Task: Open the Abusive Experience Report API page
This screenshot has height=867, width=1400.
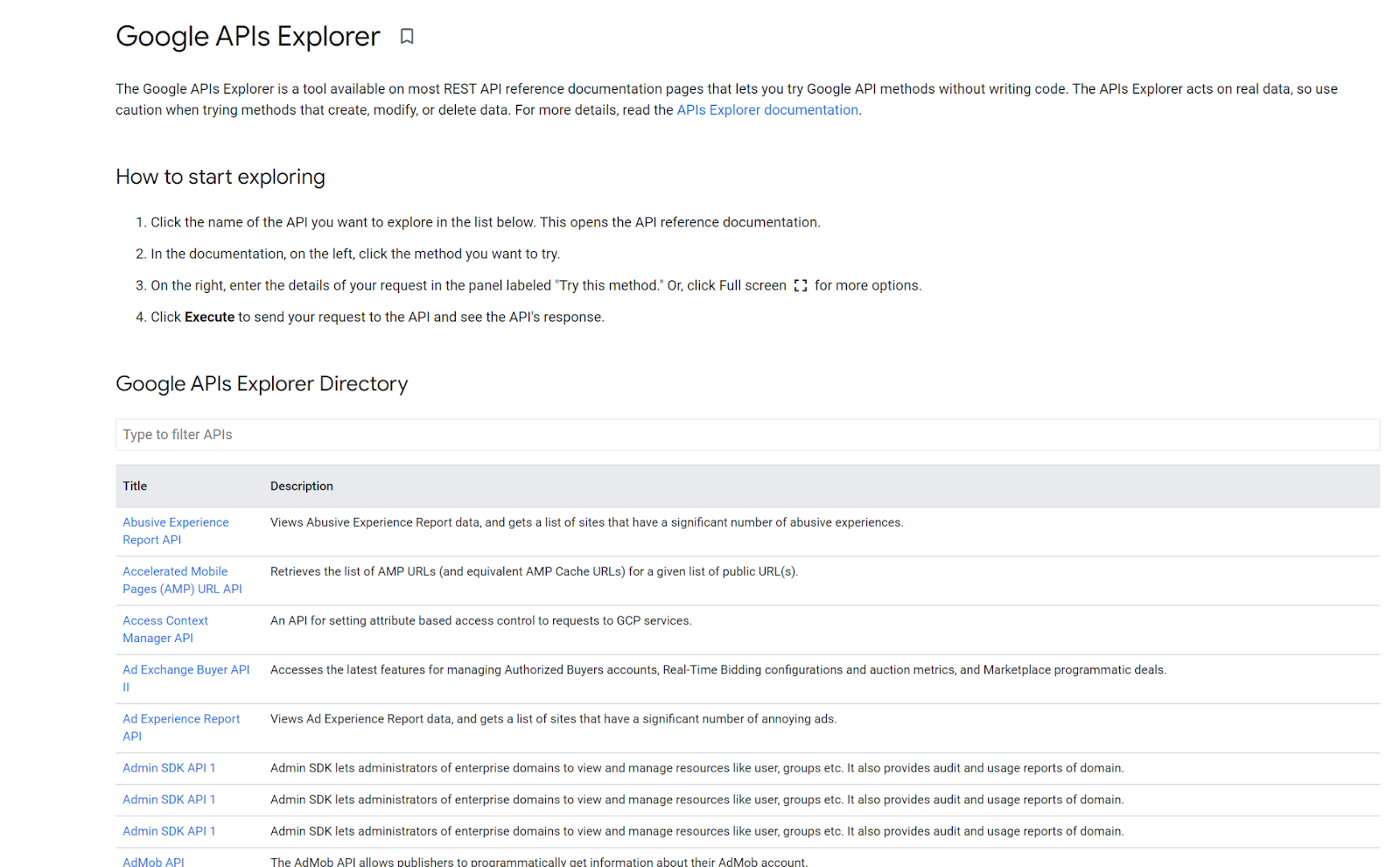Action: (x=175, y=530)
